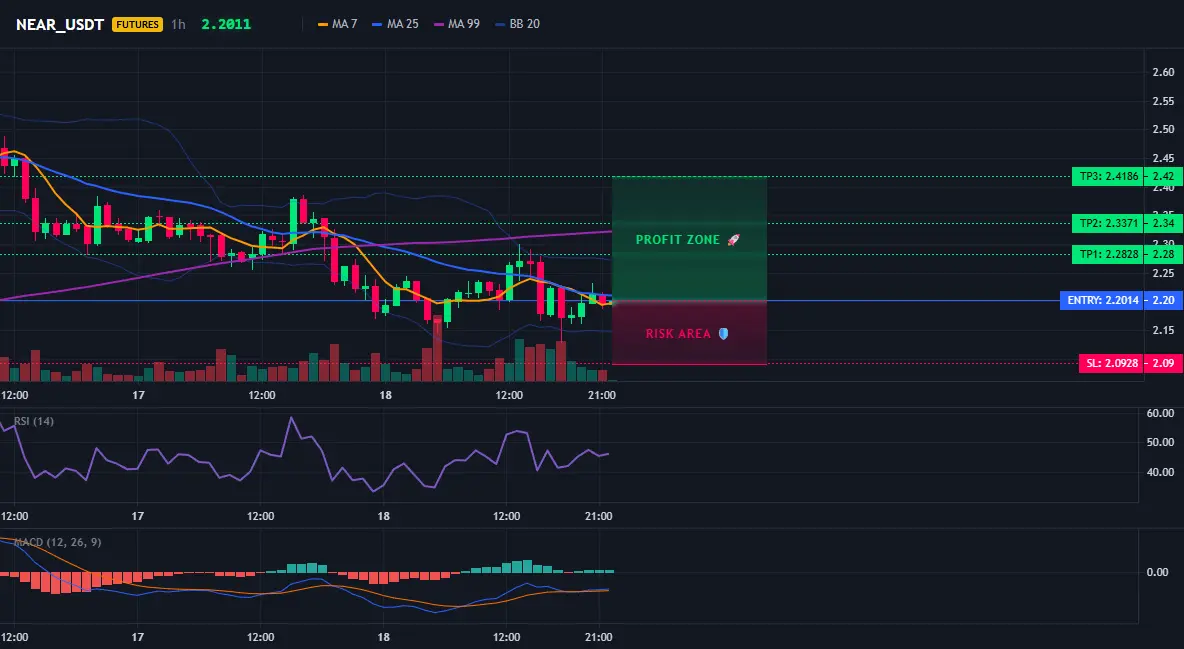
Task: Click the 0.00 MACD axis value
Action: click(x=1158, y=572)
